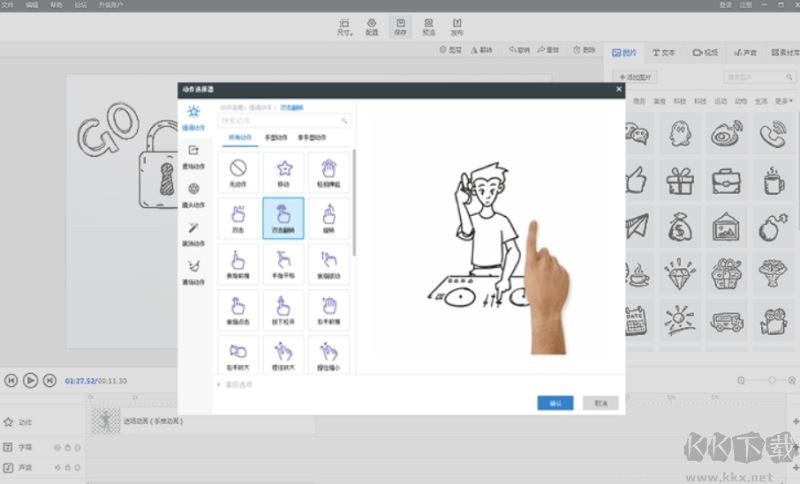800x484 pixels.
Task: Insert the money bag sketch icon
Action: (680, 227)
